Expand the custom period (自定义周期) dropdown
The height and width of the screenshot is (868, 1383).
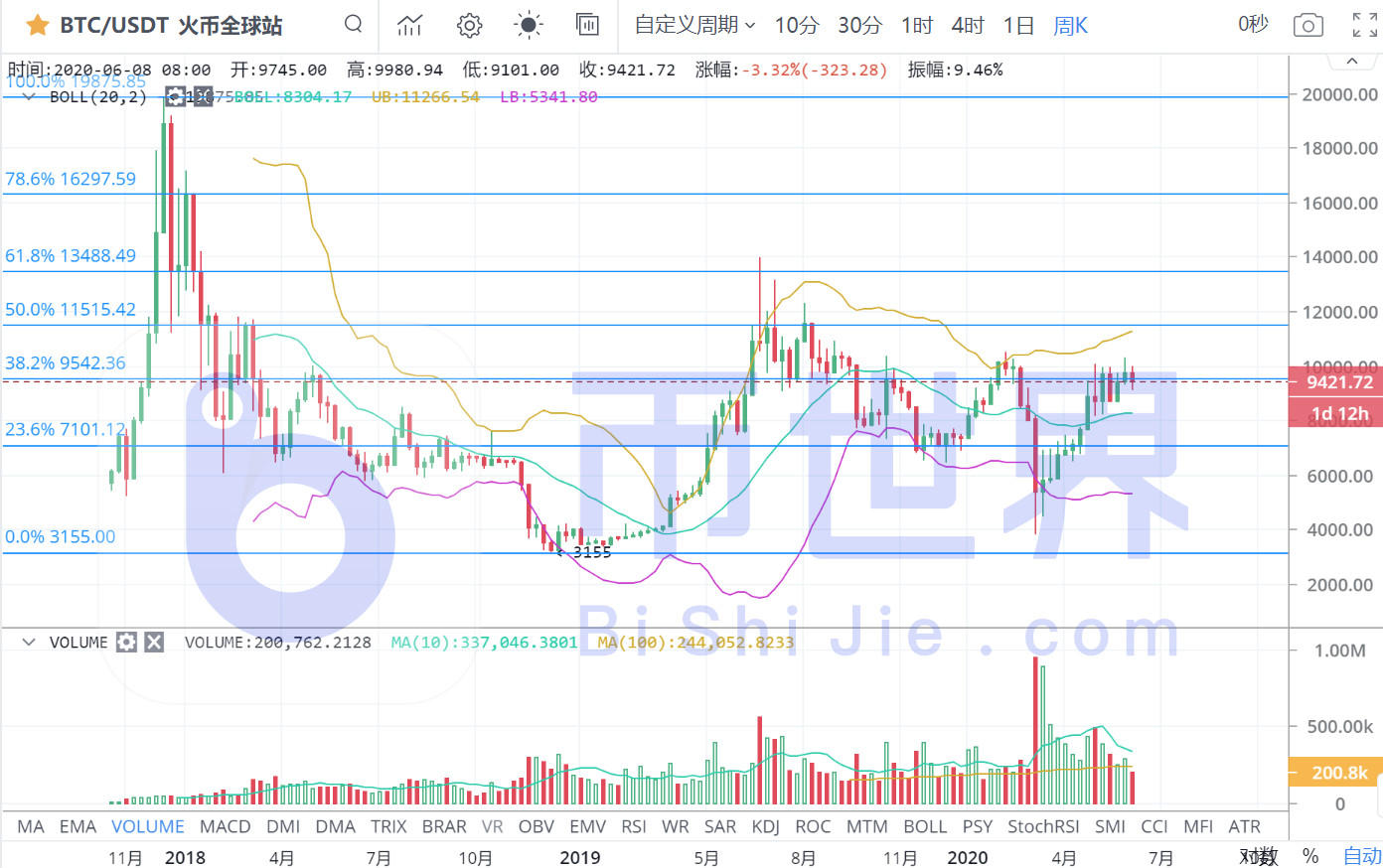click(x=694, y=26)
